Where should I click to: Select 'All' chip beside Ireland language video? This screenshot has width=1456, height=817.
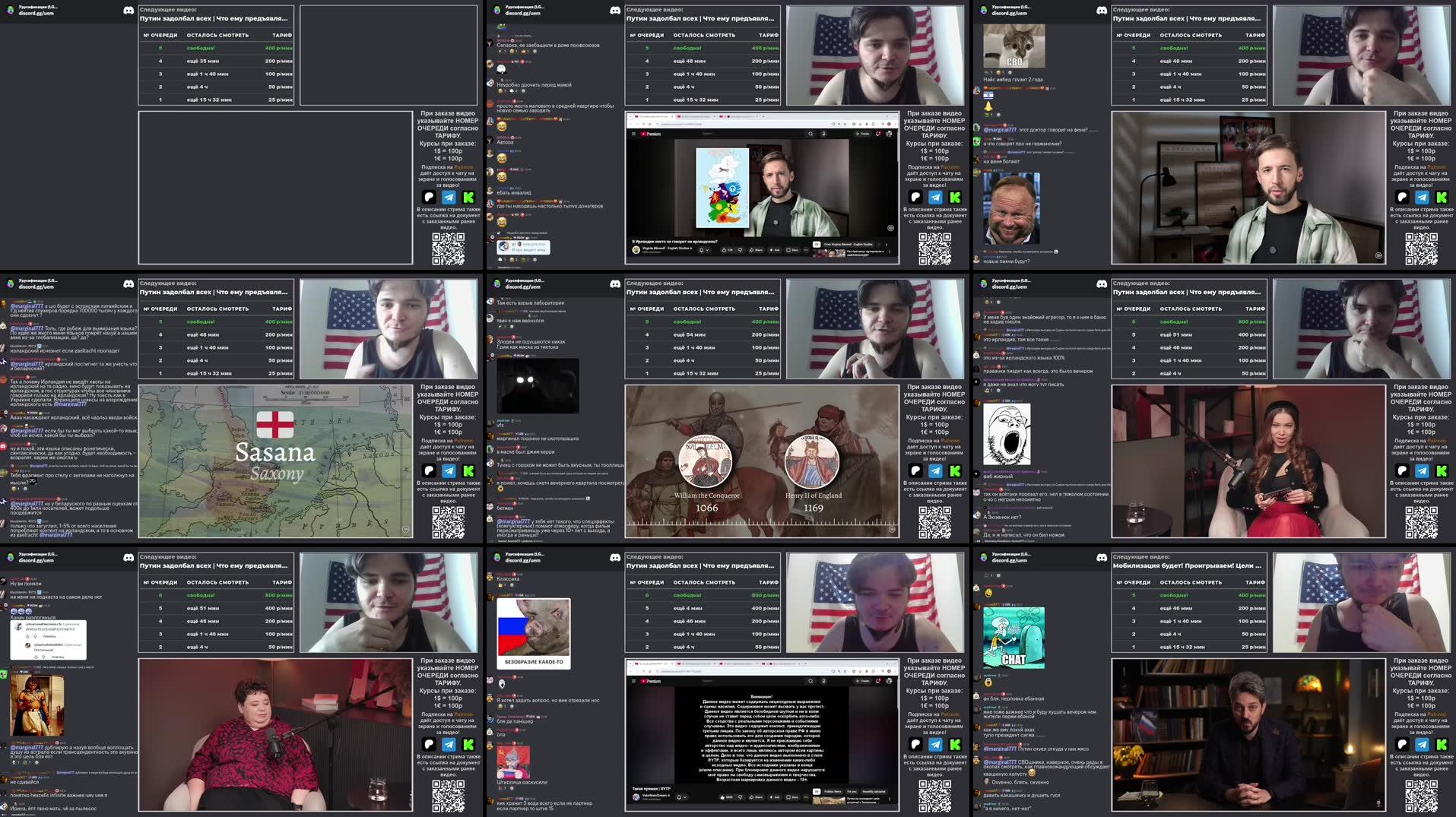(817, 245)
